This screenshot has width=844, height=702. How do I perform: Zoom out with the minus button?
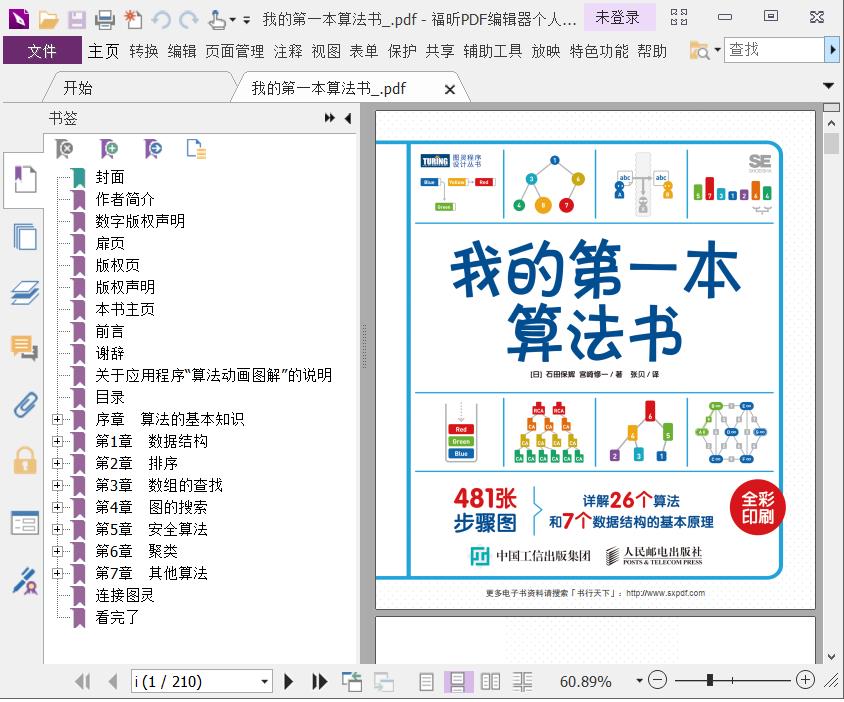point(657,680)
